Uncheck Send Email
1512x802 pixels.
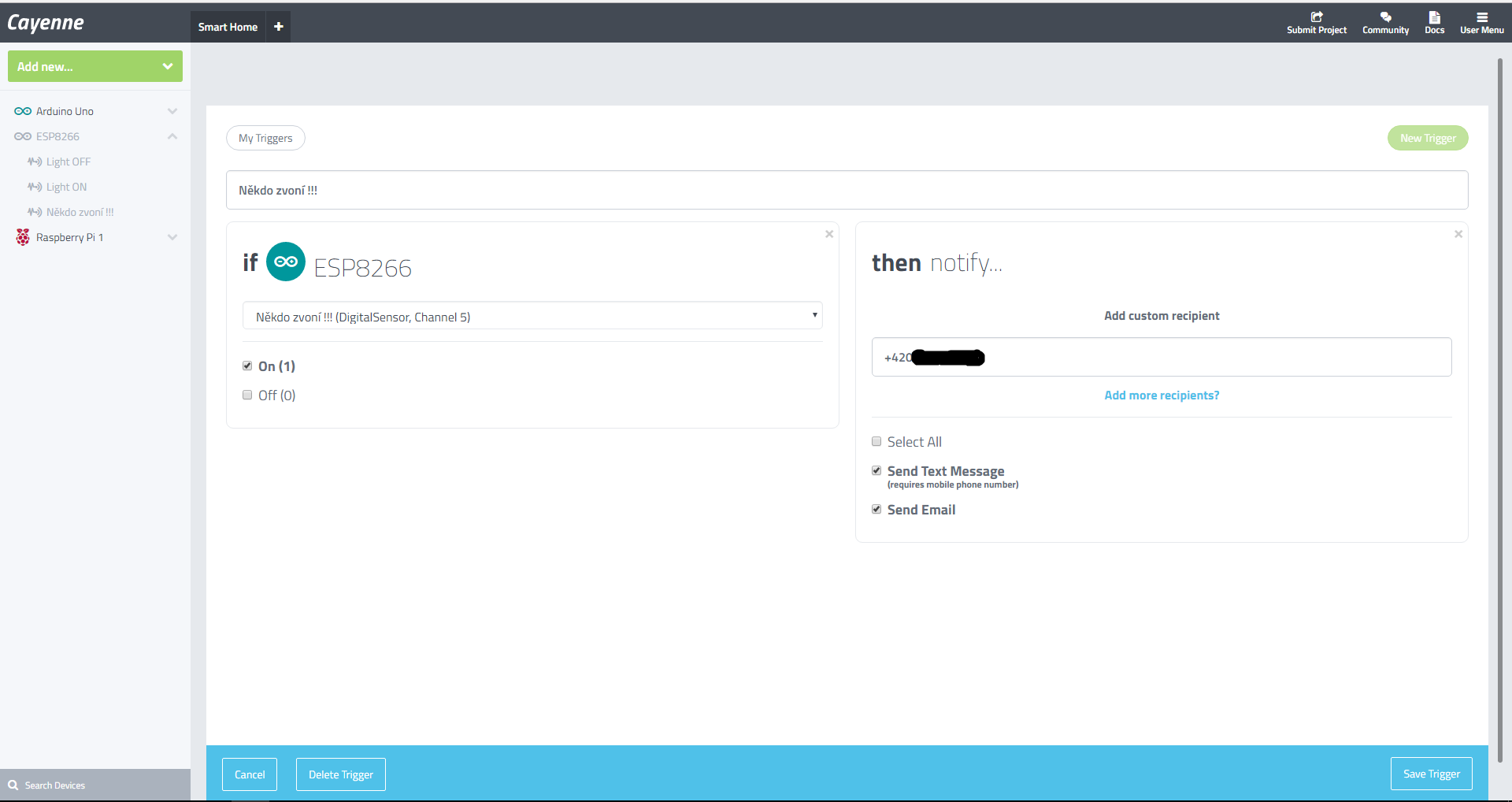pos(876,509)
